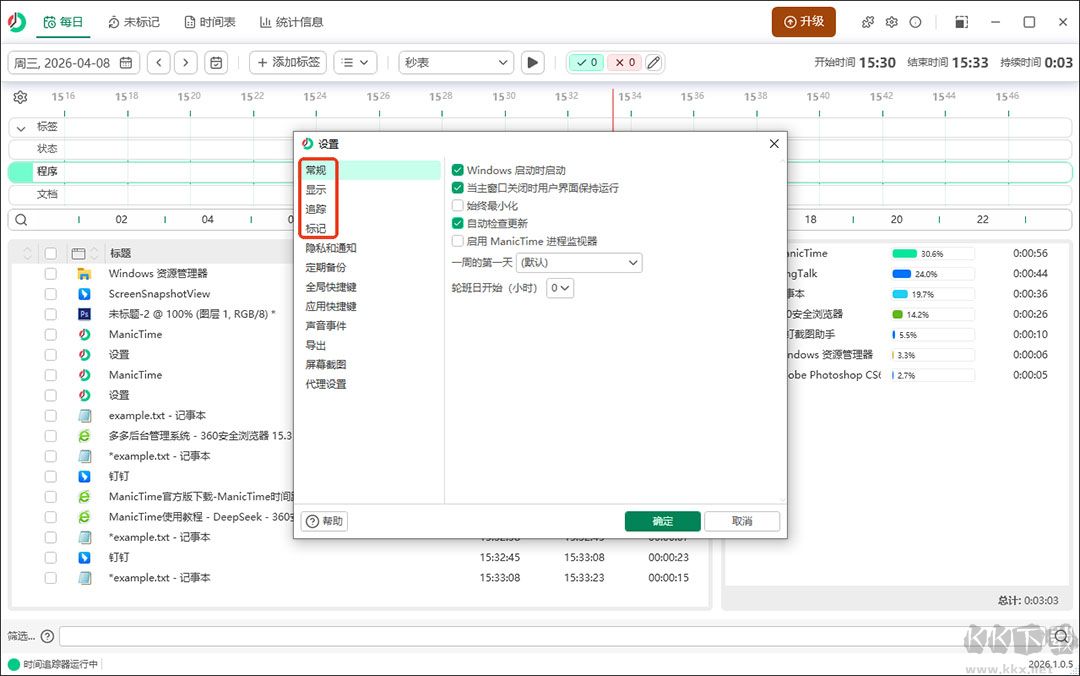Click the pencil edit icon
Image resolution: width=1080 pixels, height=676 pixels.
point(654,63)
